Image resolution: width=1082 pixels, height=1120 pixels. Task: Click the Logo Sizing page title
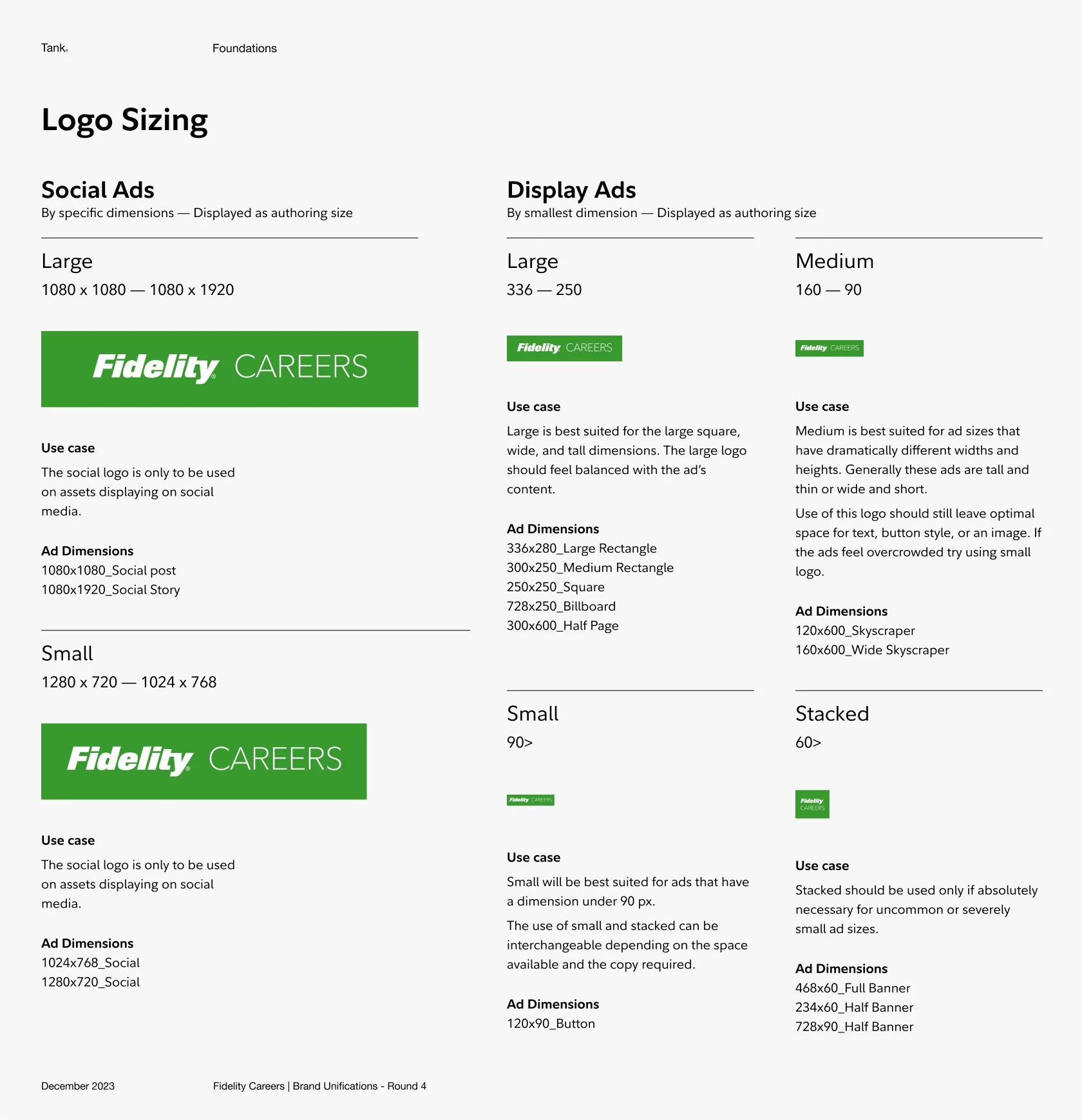[x=125, y=120]
